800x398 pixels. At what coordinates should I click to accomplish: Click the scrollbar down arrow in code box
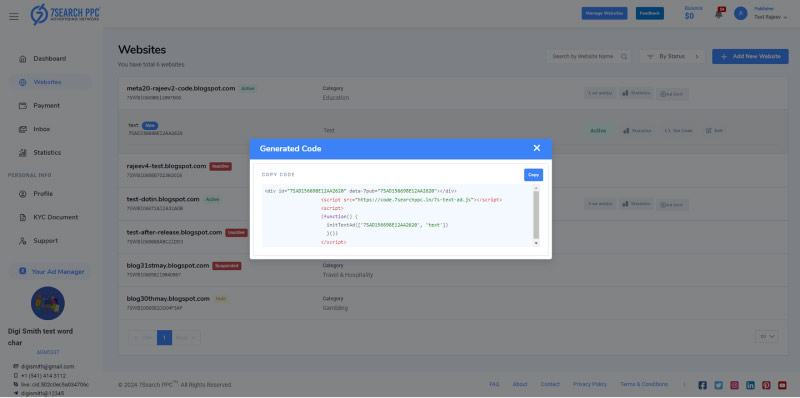pos(536,243)
